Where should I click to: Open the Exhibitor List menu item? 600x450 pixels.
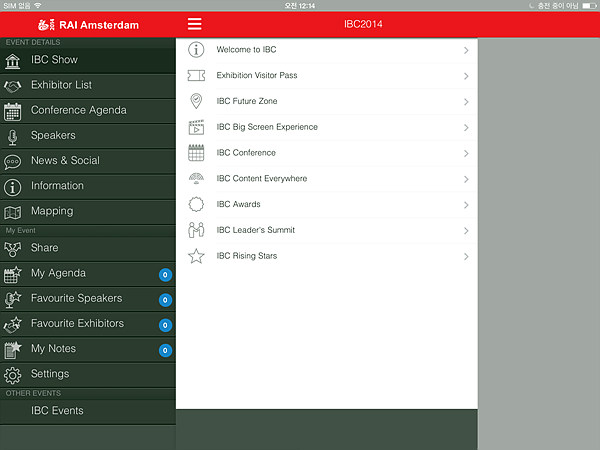pos(88,86)
